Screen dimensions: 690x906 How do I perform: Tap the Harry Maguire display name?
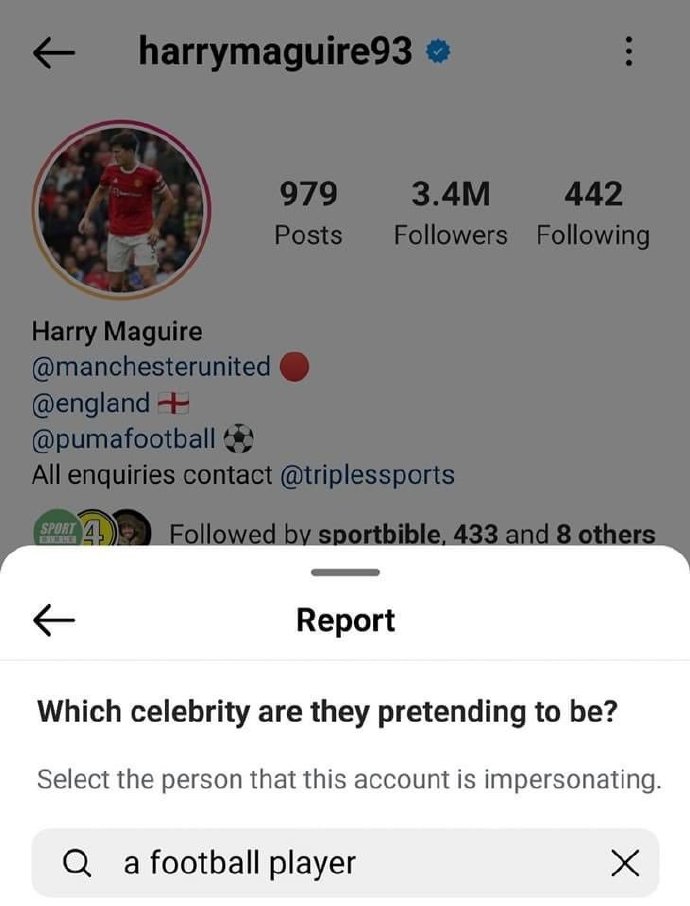point(117,331)
